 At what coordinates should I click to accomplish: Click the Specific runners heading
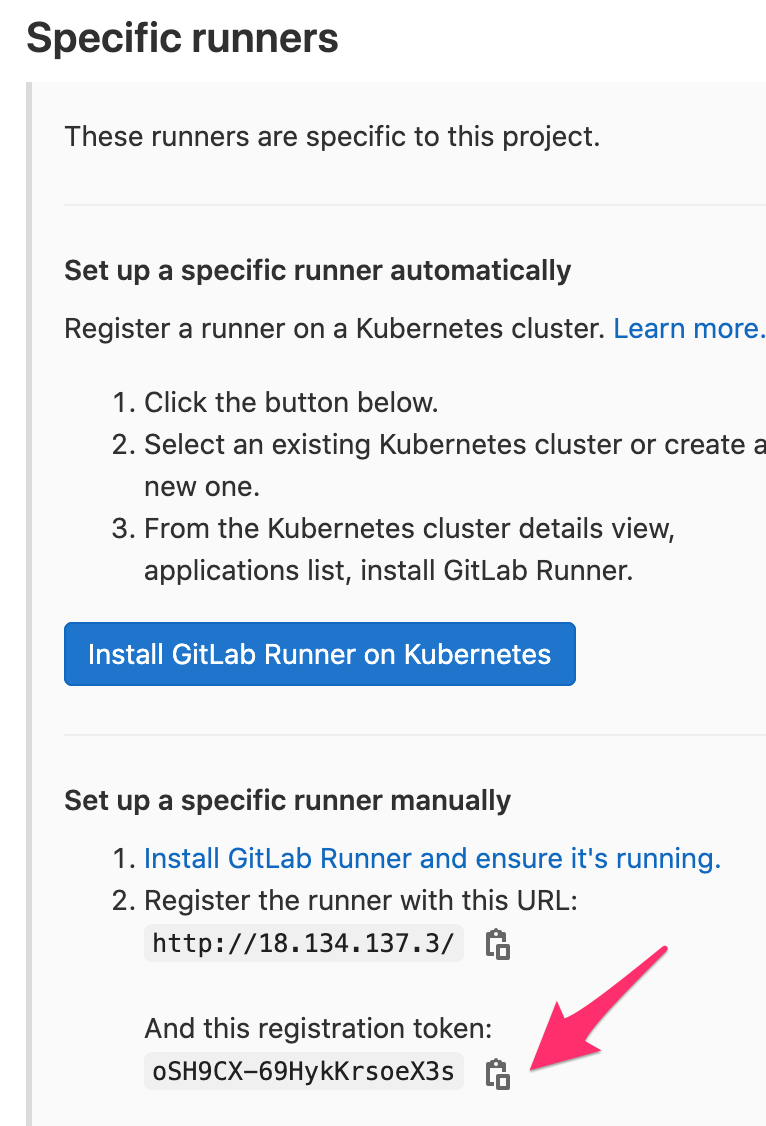pos(182,38)
